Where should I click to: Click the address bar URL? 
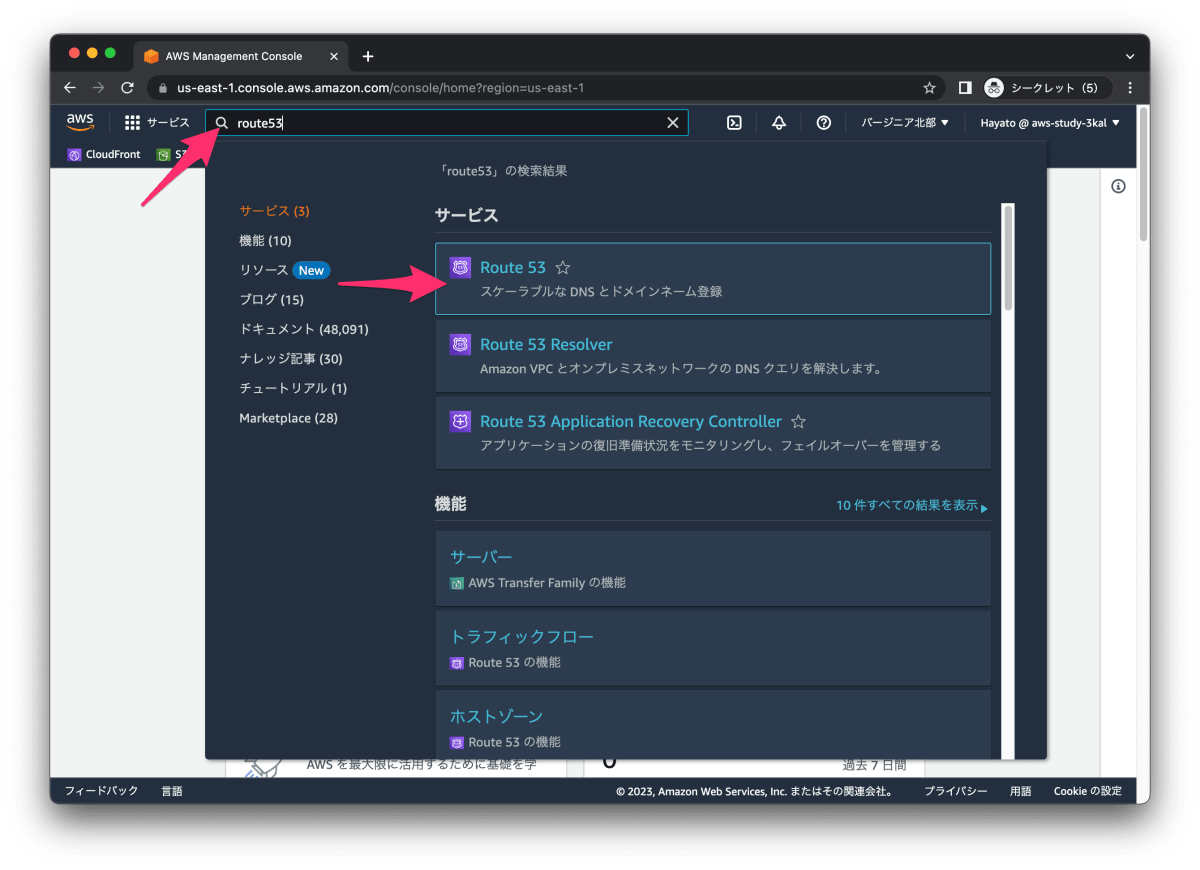[381, 88]
